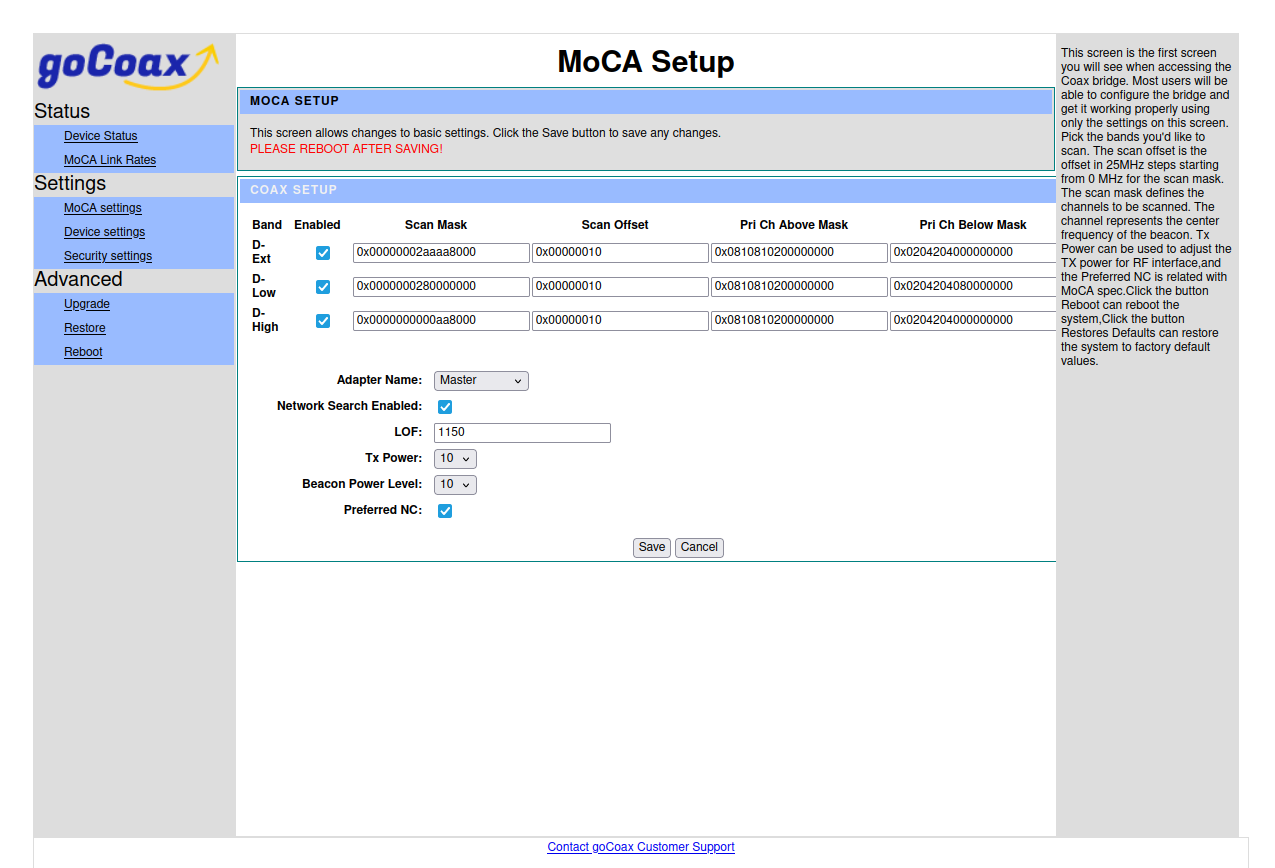
Task: Open the Adapter Name dropdown
Action: point(481,380)
